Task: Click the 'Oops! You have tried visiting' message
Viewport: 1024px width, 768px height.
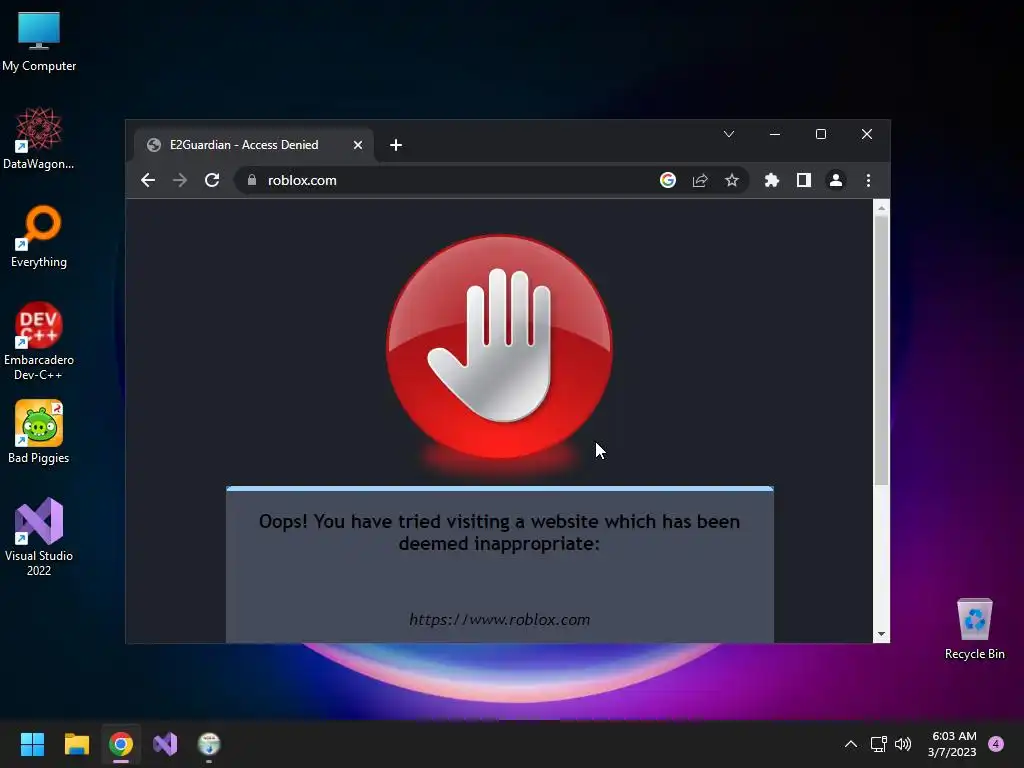Action: 500,532
